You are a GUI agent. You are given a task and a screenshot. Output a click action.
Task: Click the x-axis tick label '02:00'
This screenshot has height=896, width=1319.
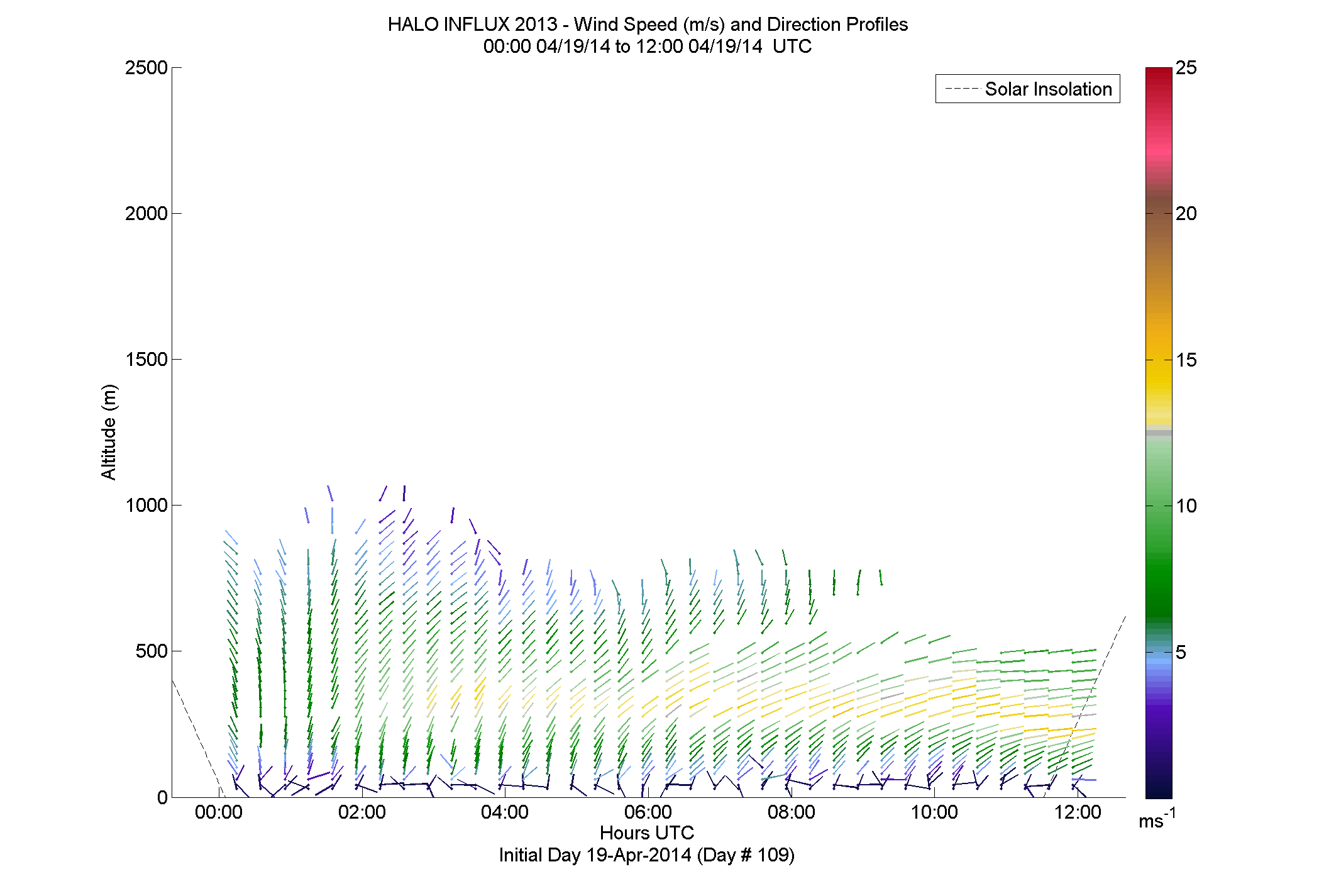(362, 812)
